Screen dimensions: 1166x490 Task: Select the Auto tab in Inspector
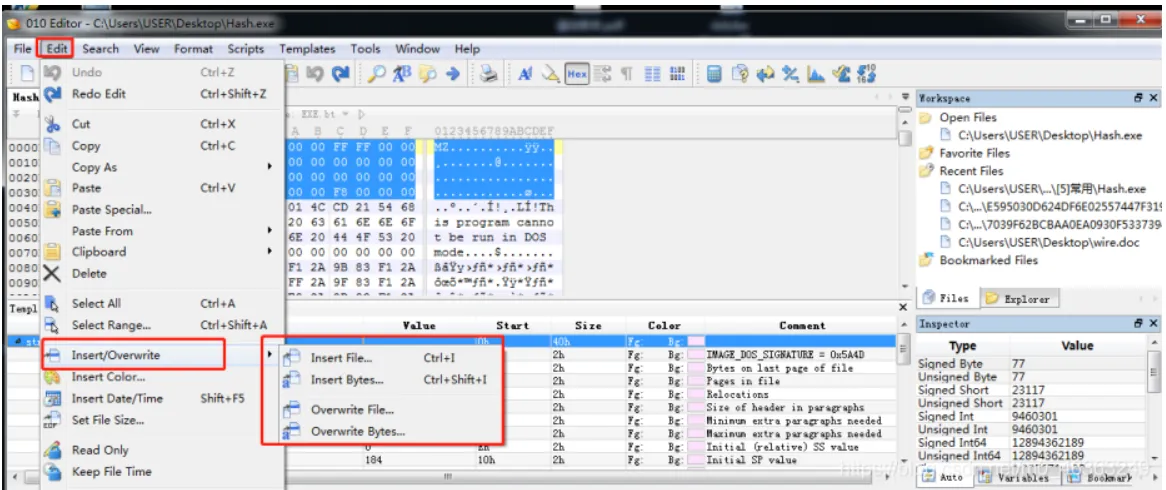click(943, 477)
